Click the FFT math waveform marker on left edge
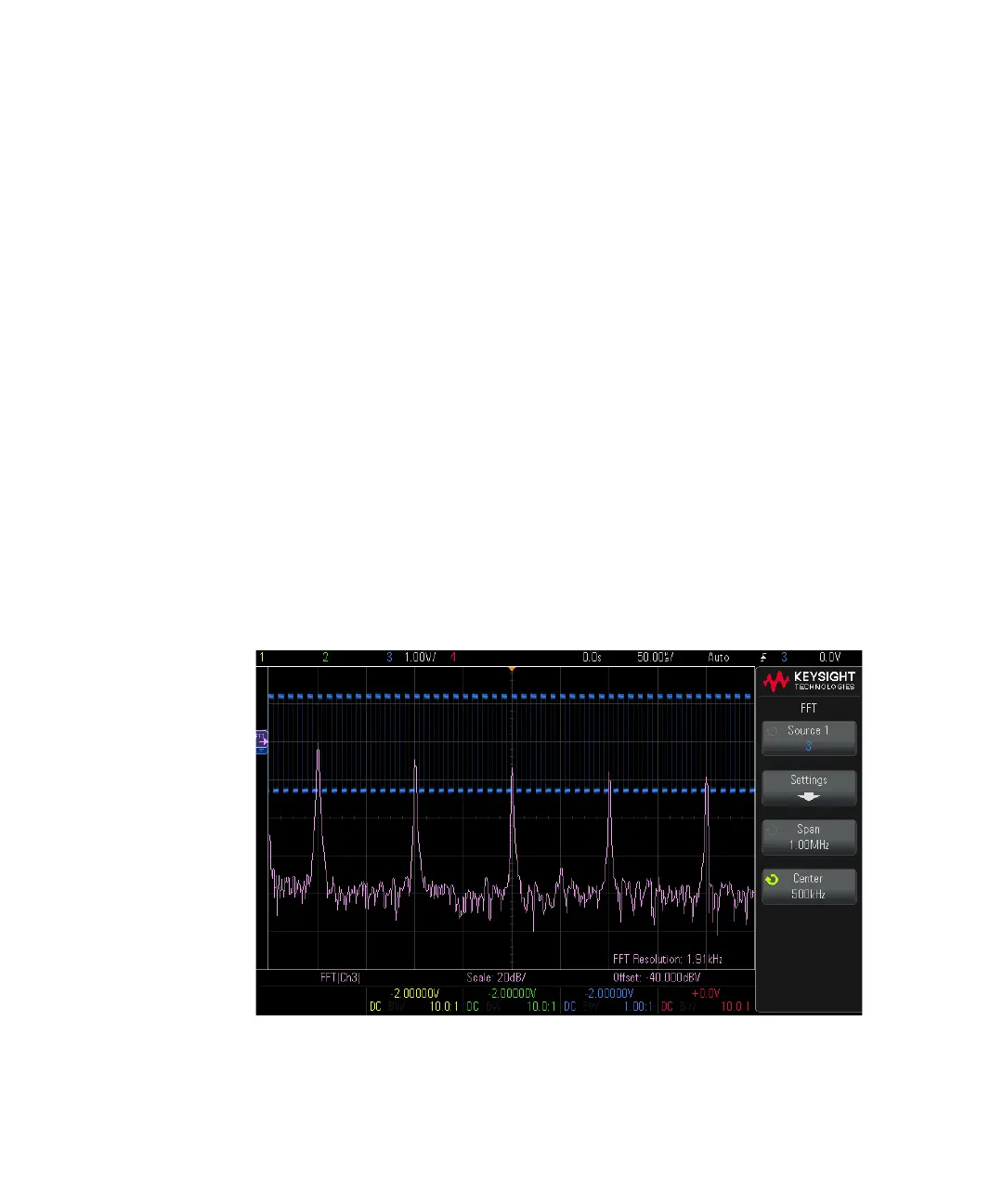This screenshot has height=1204, width=1003. [261, 740]
